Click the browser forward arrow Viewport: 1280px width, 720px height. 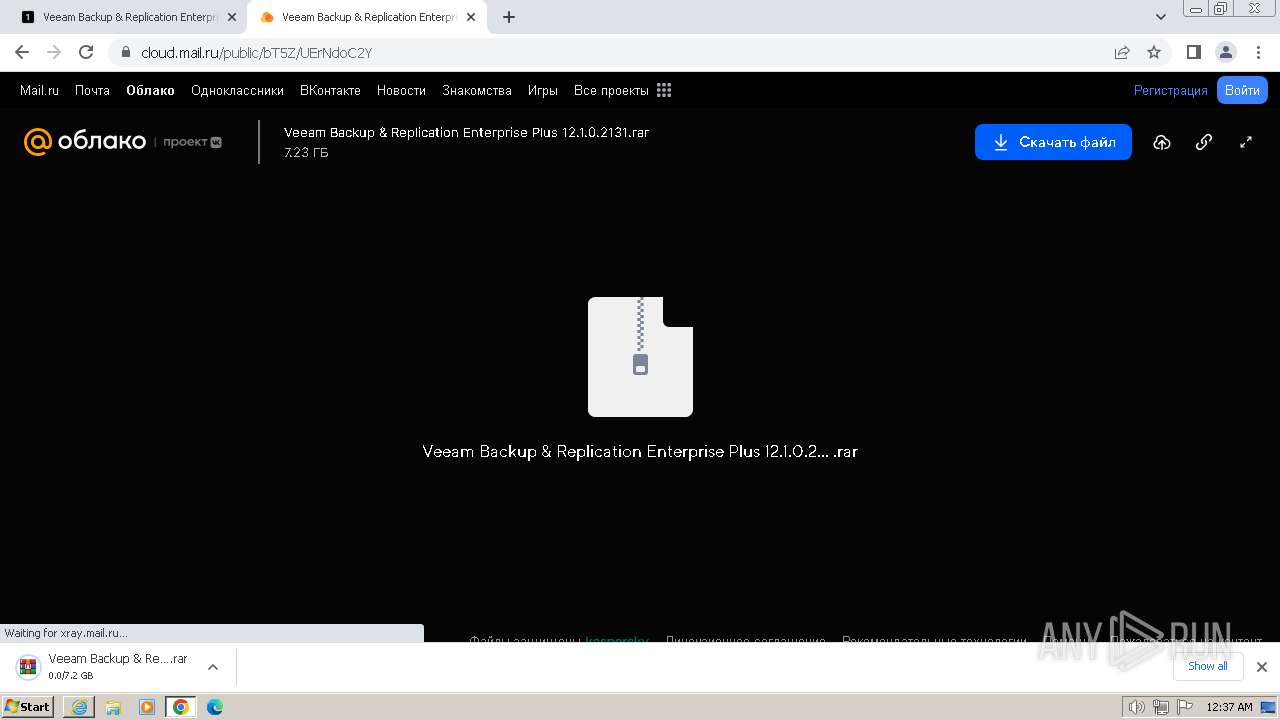coord(54,52)
